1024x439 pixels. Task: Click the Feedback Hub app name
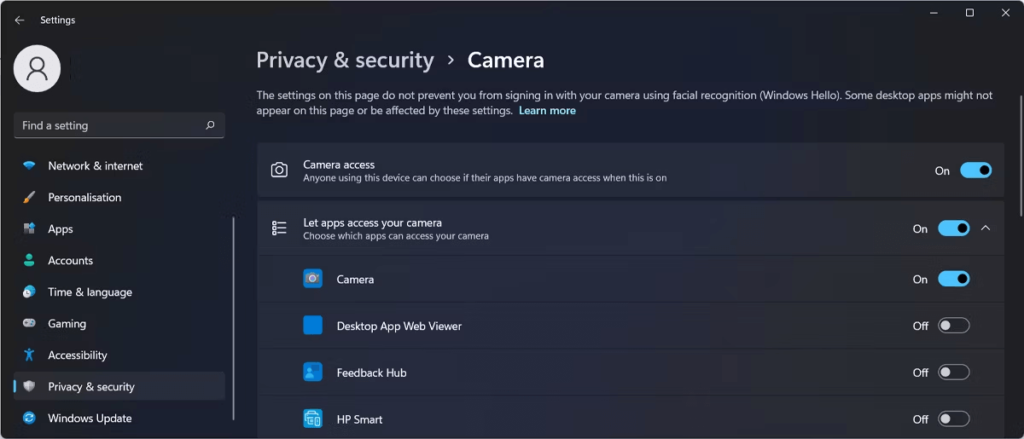point(372,372)
